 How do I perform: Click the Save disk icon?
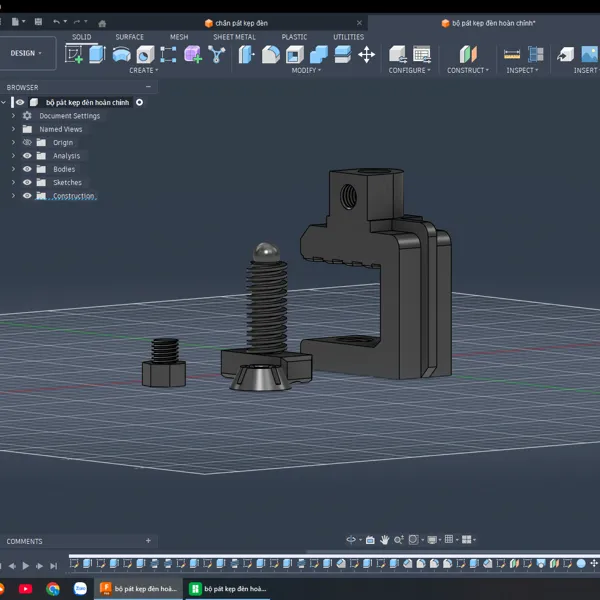coord(38,21)
